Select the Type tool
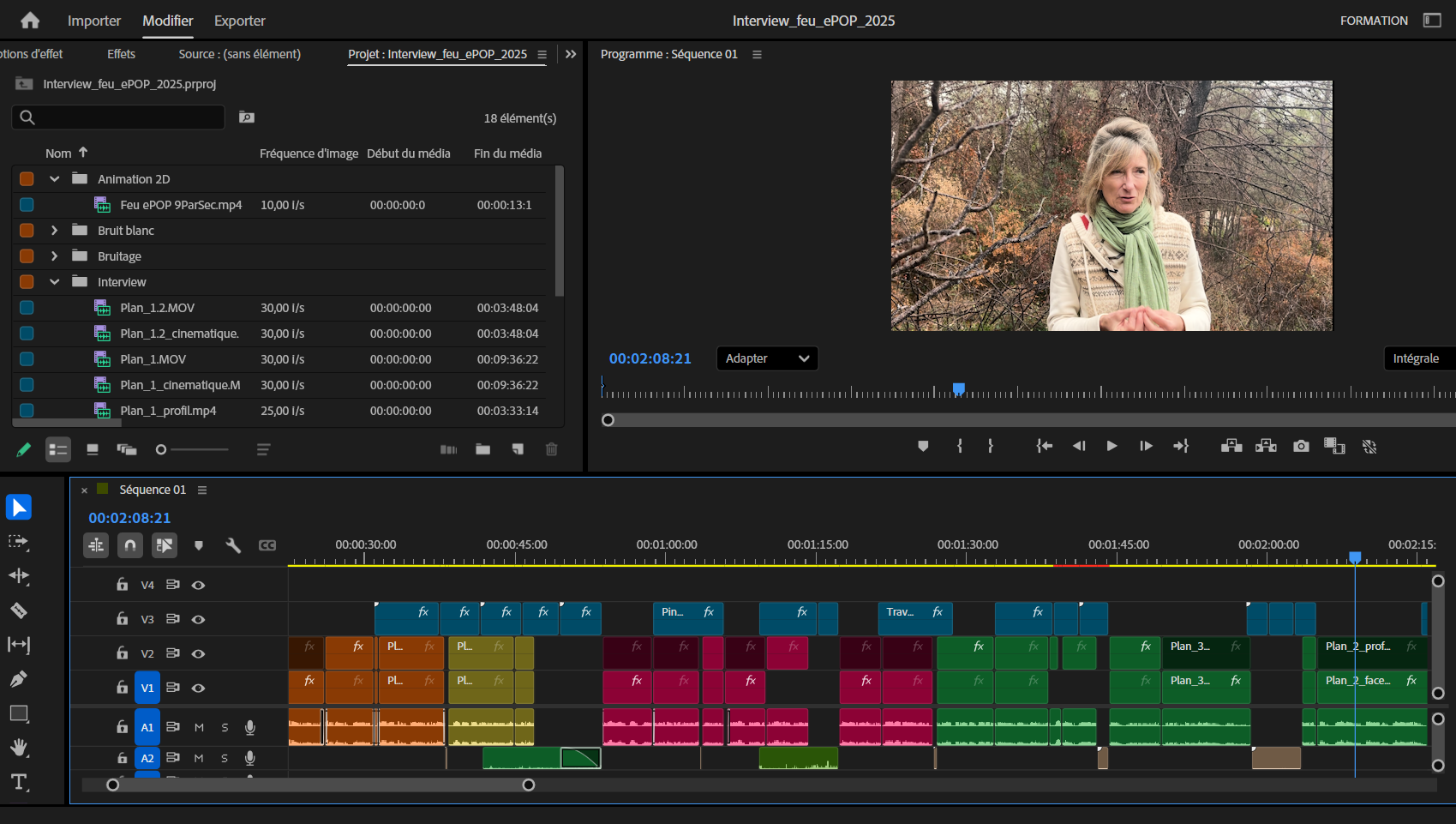This screenshot has width=1456, height=824. [x=19, y=782]
